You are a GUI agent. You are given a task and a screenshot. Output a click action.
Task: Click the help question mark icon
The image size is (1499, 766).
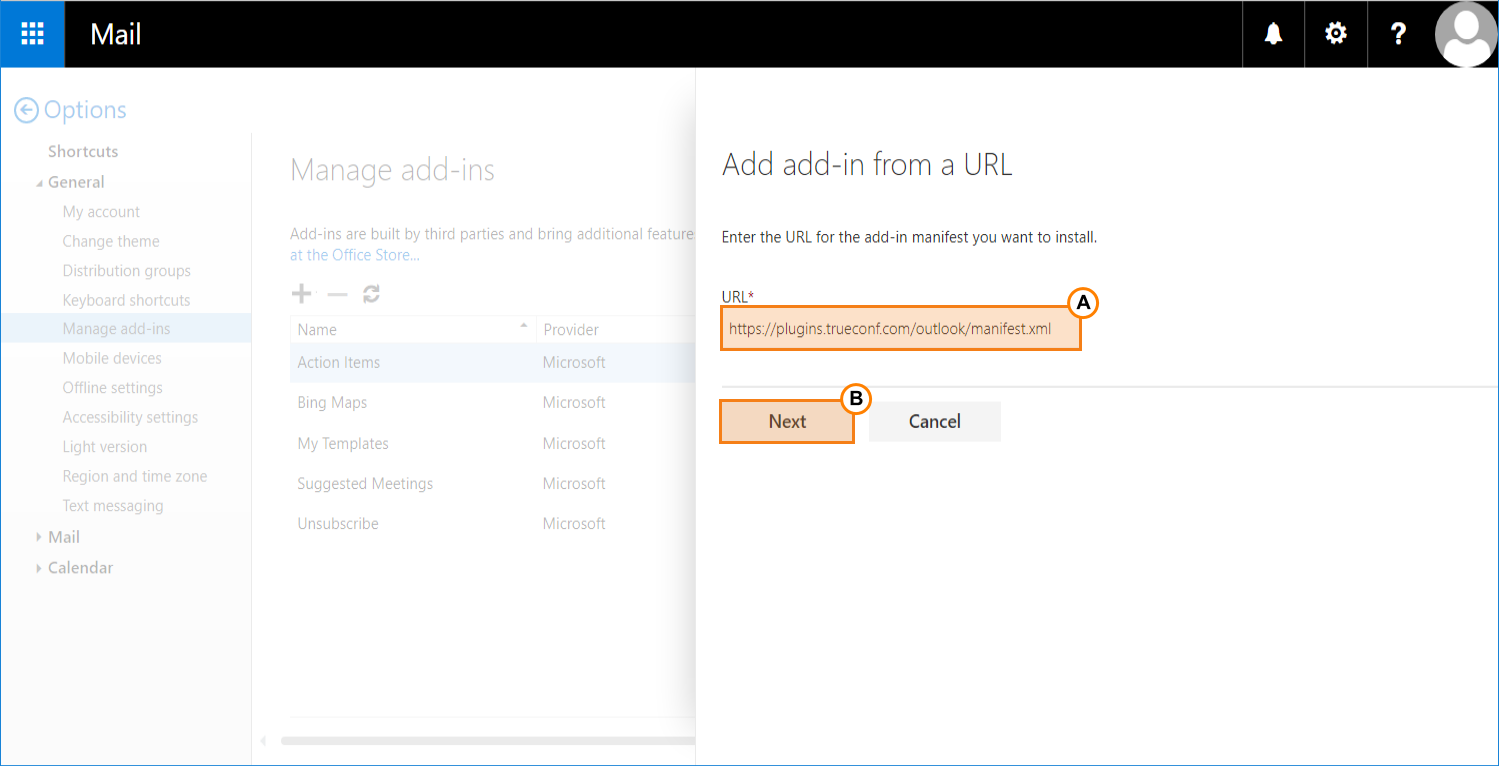(1398, 34)
